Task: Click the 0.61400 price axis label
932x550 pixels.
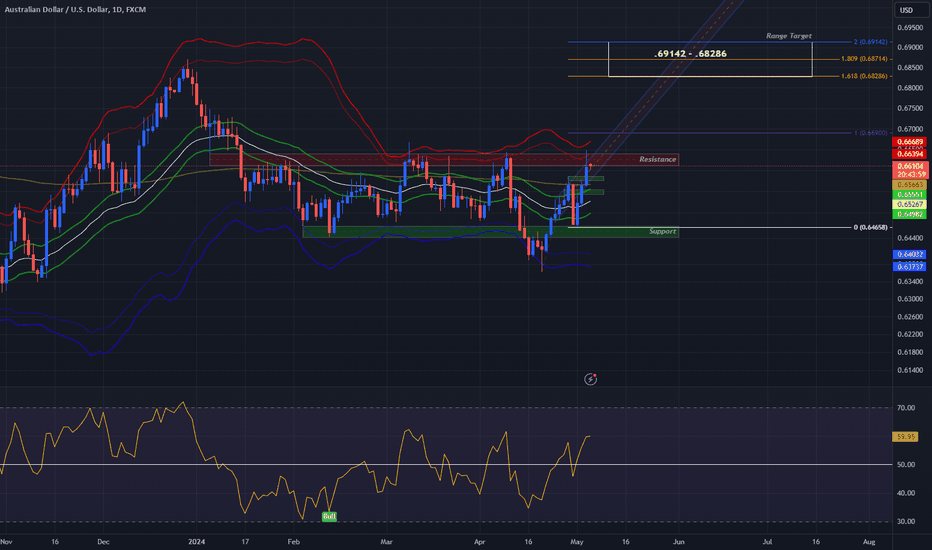Action: point(909,370)
